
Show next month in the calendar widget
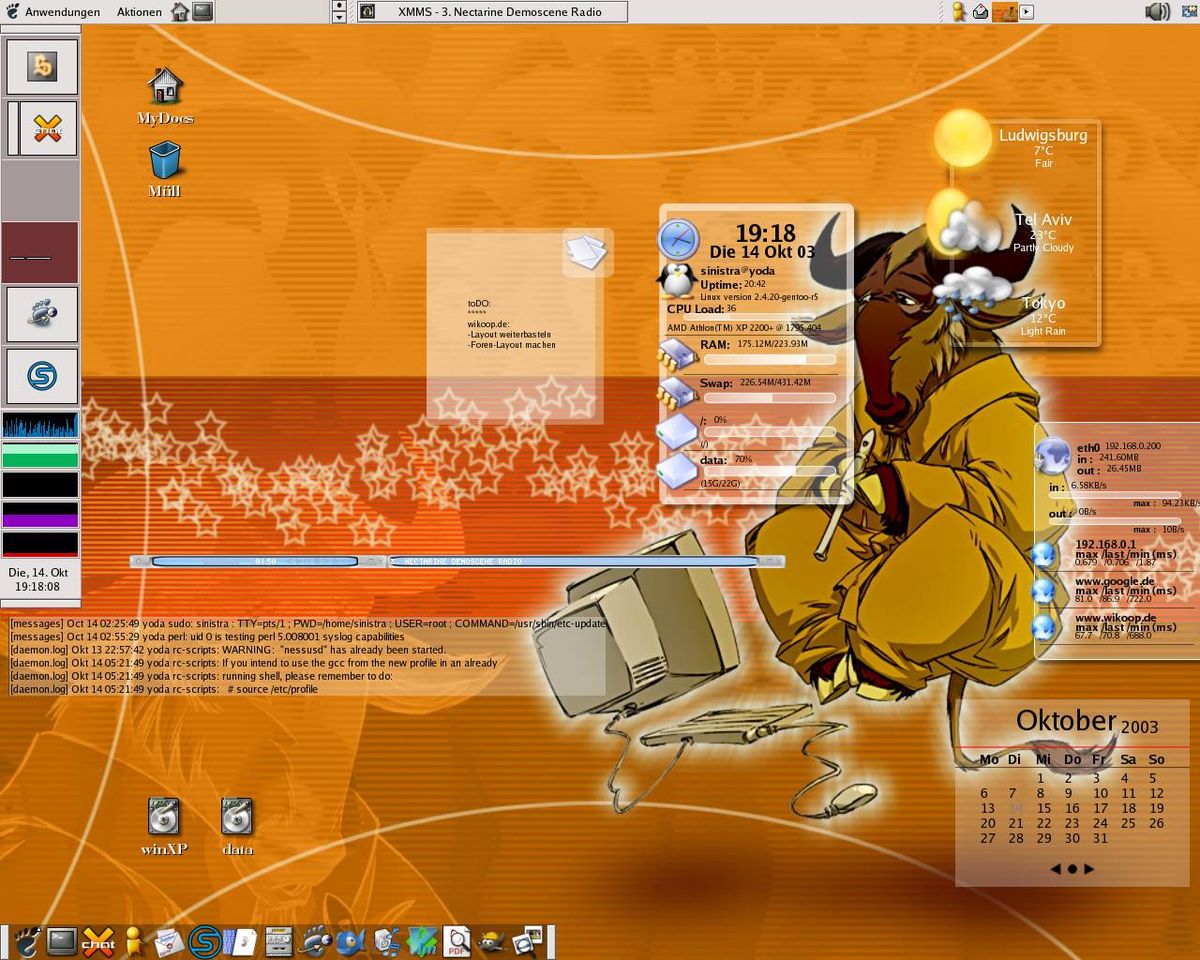click(x=1089, y=869)
